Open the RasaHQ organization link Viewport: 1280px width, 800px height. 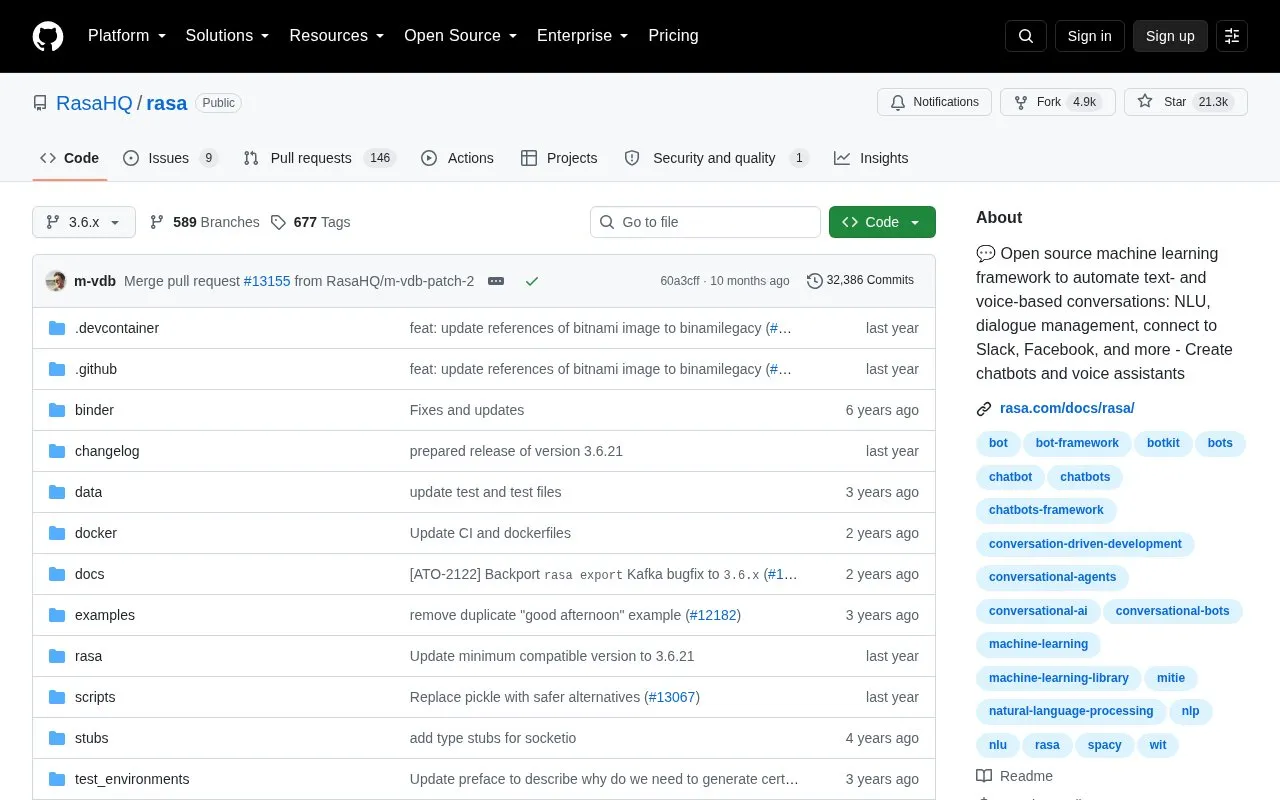[94, 103]
